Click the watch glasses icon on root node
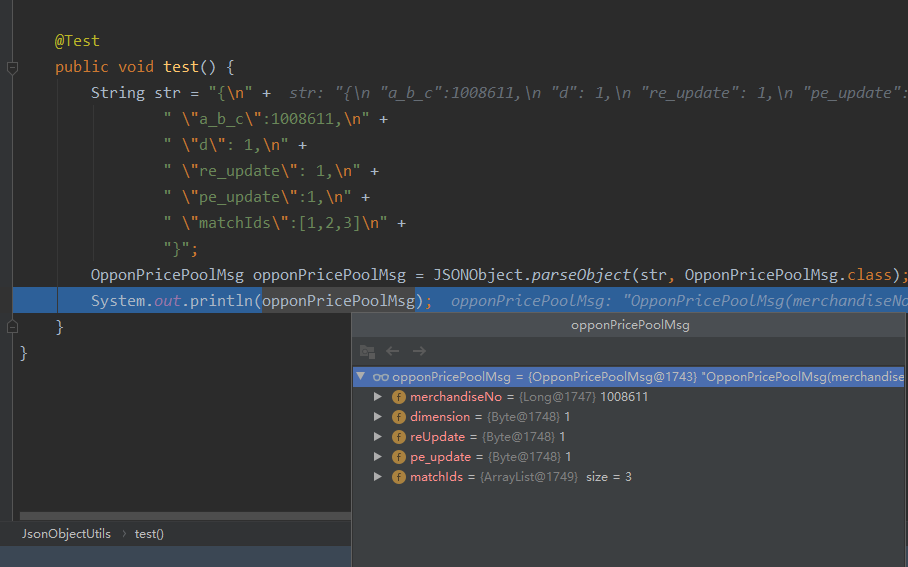Screen dimensions: 908x567 coord(380,378)
